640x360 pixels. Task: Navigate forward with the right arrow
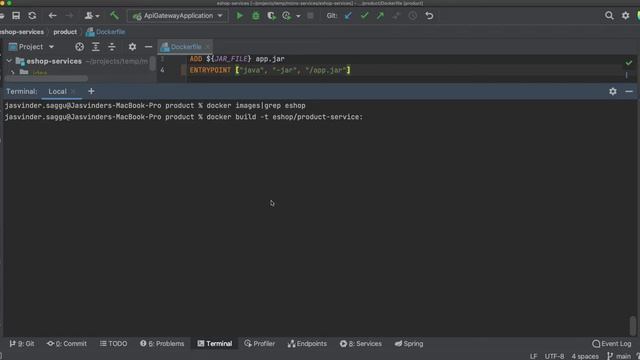tap(69, 16)
